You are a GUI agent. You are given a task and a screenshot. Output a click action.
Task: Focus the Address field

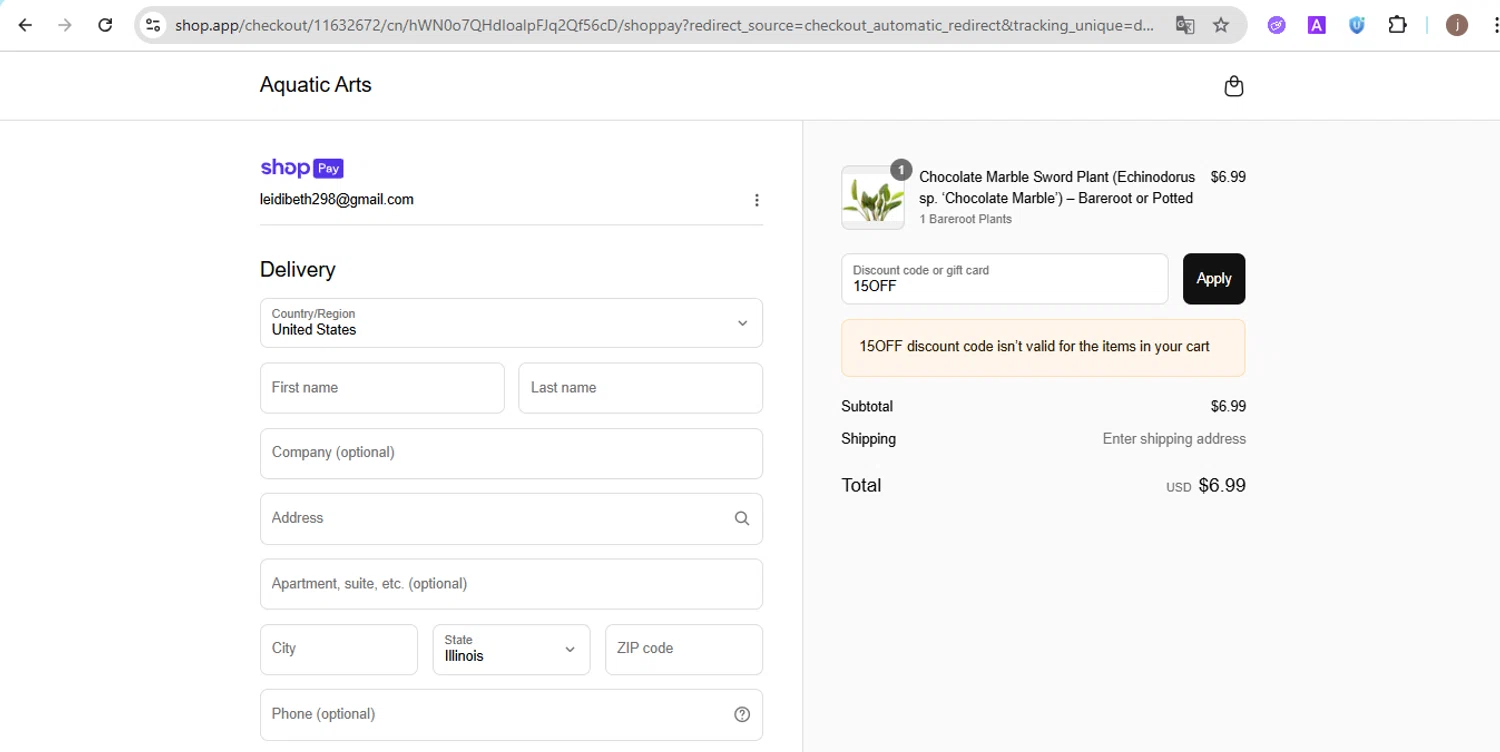pyautogui.click(x=511, y=518)
